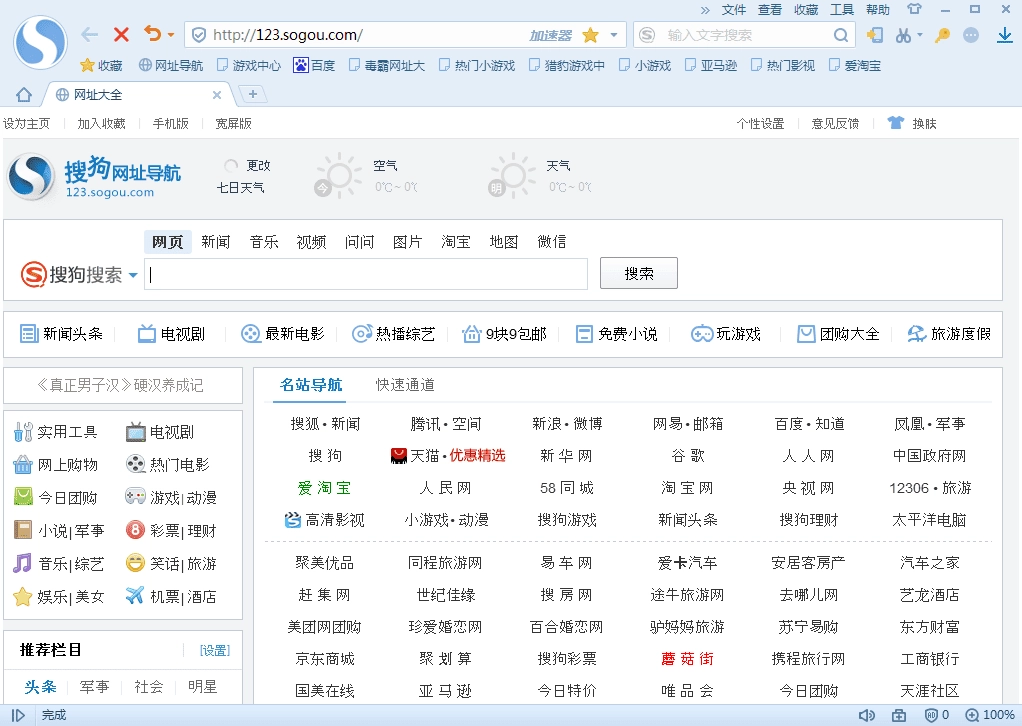Open 最新电影 with film reel icon

click(282, 334)
